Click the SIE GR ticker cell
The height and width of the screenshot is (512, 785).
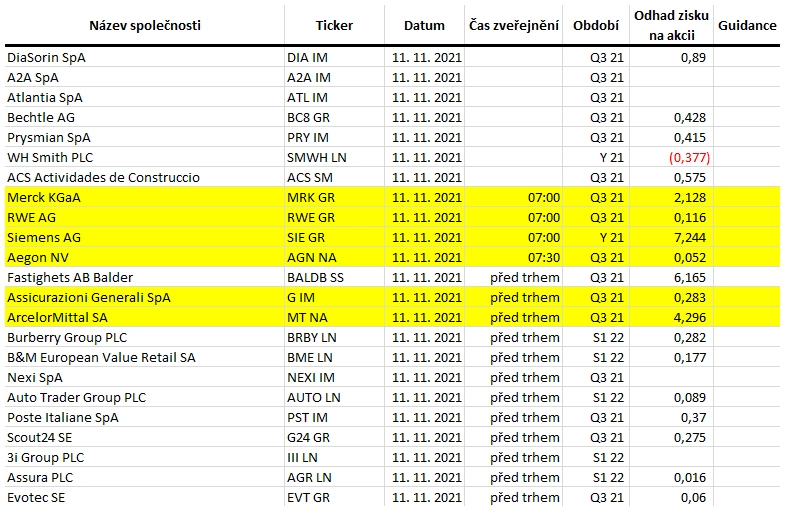334,238
